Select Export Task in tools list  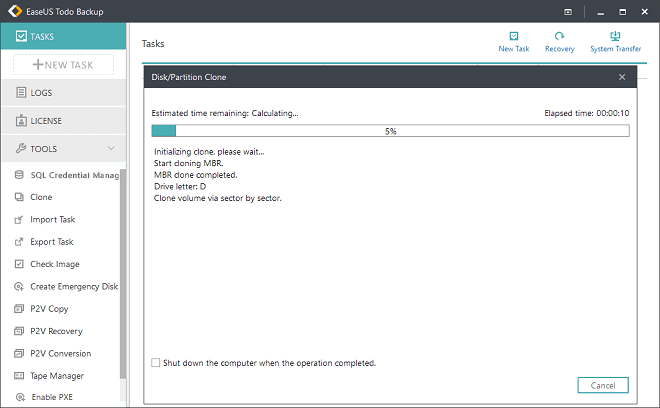pos(52,242)
